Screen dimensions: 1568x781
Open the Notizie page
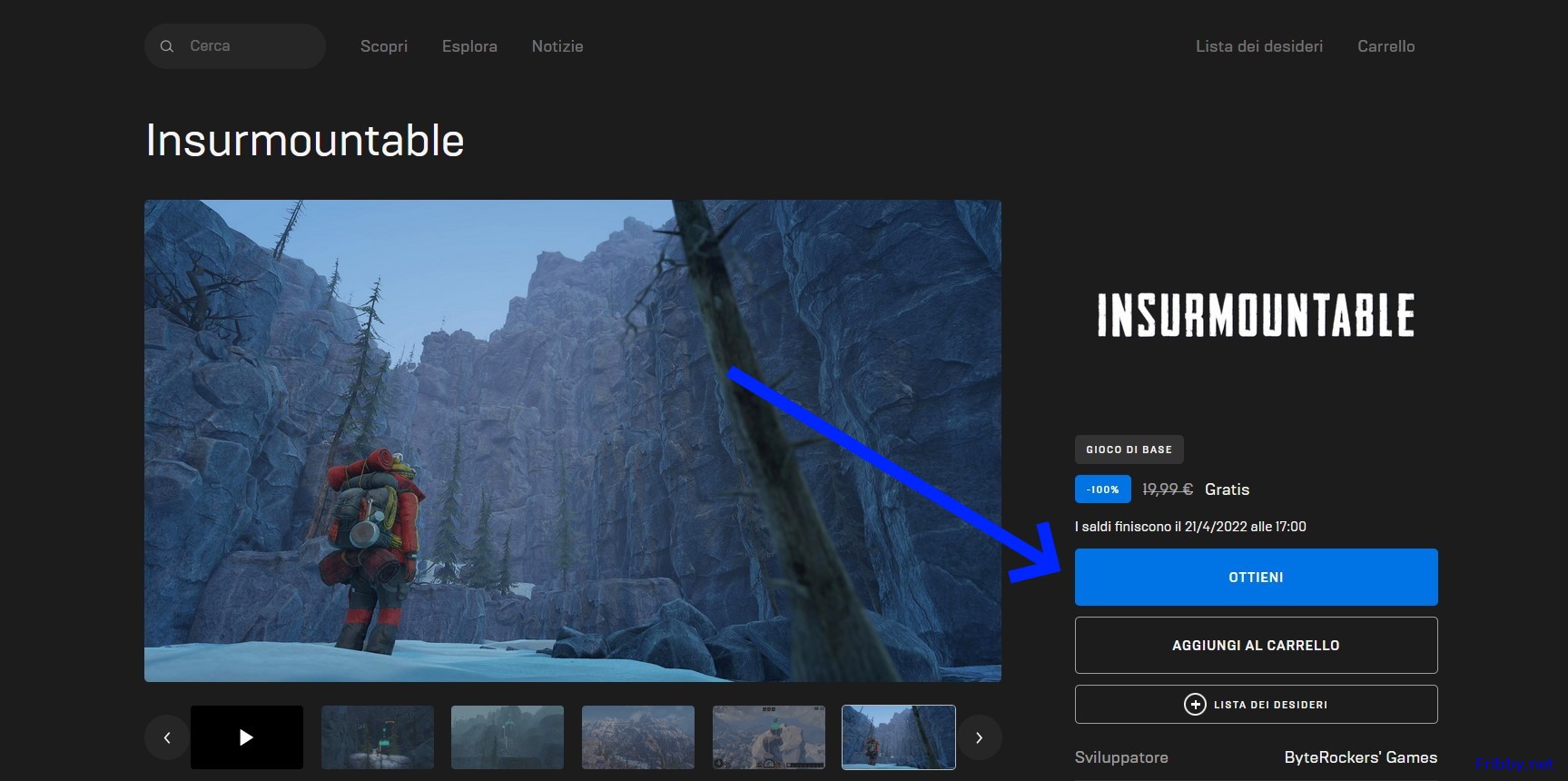[557, 46]
